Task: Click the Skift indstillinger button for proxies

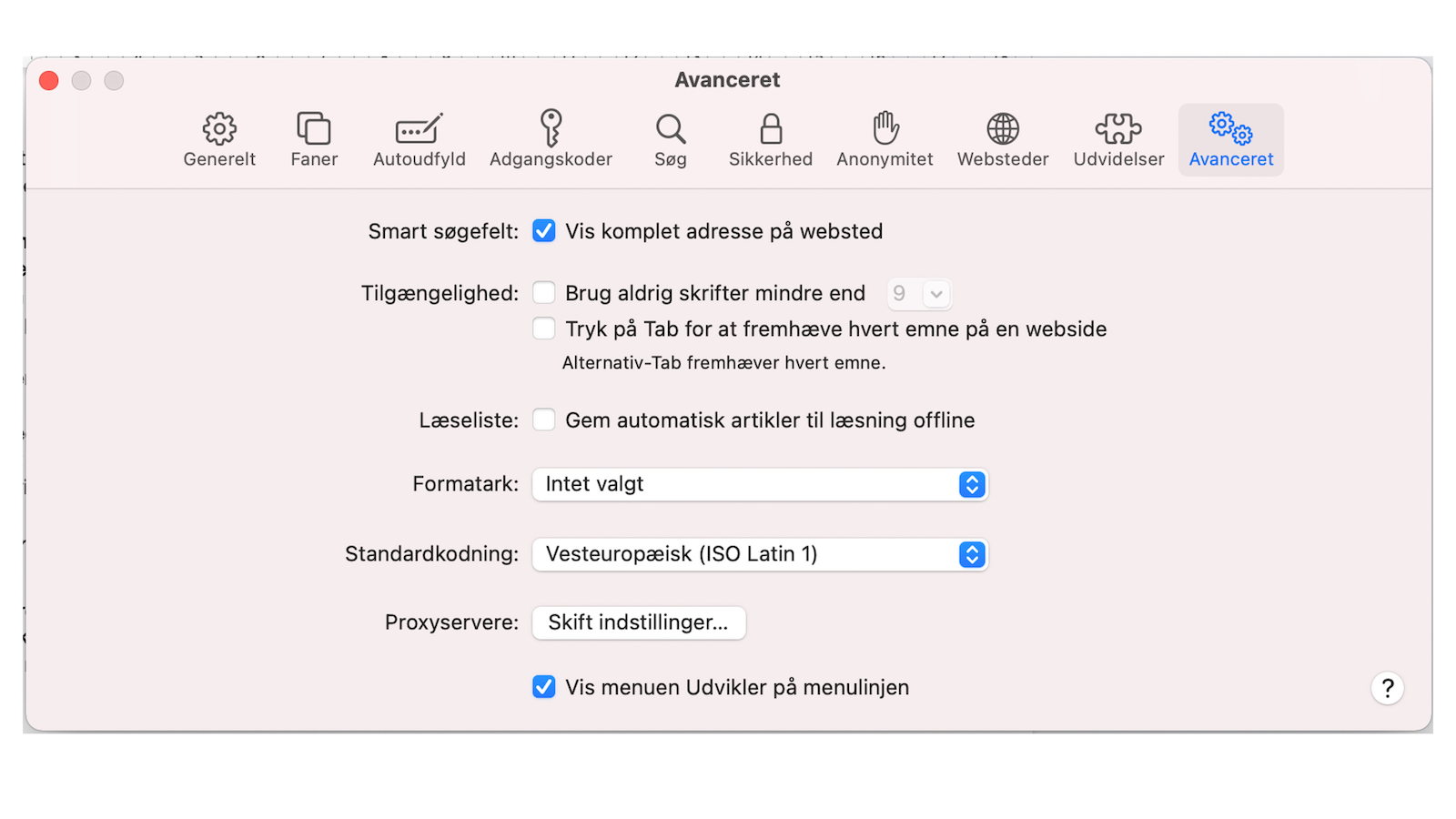Action: tap(638, 622)
